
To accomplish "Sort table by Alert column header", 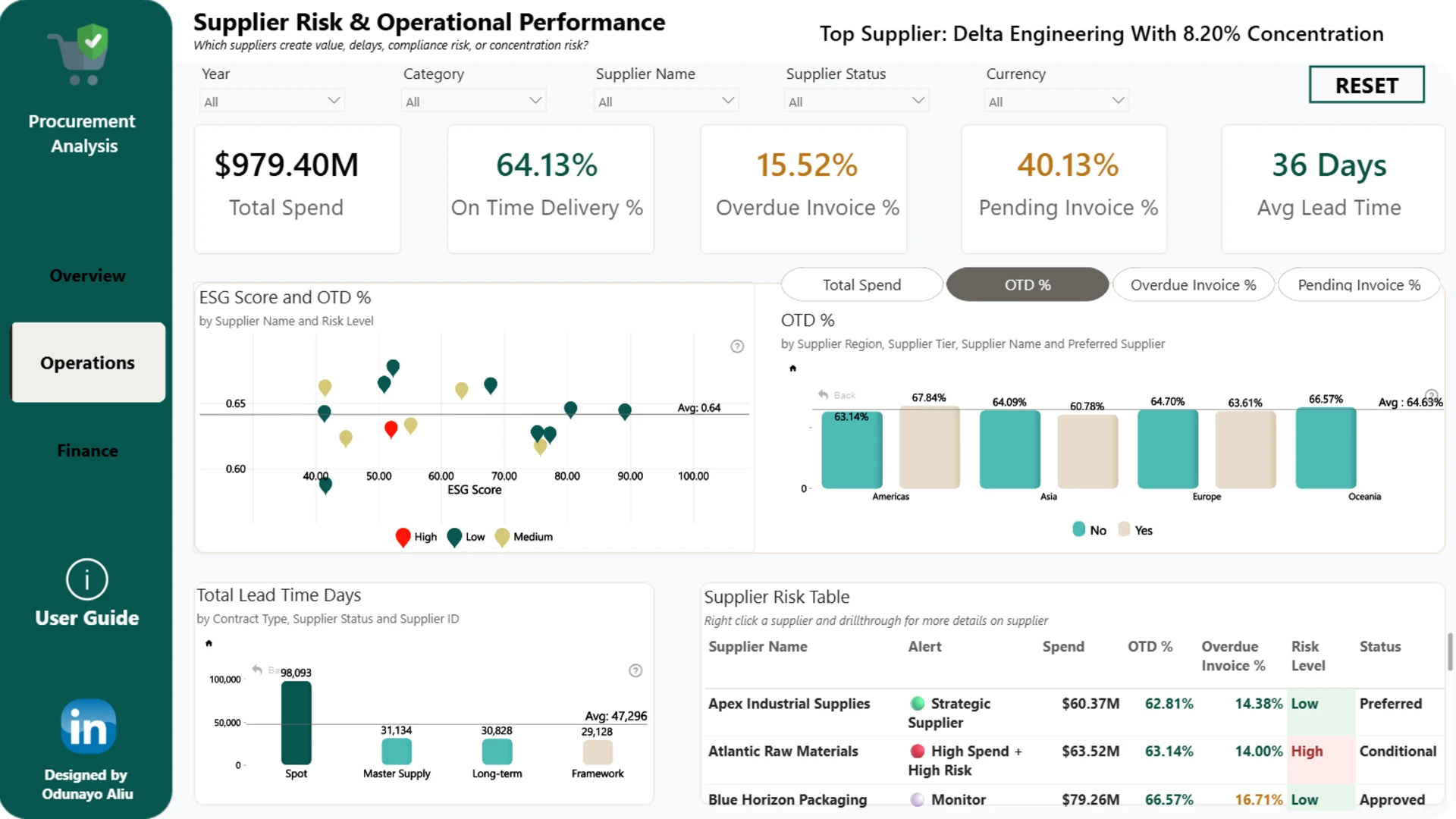I will [924, 647].
